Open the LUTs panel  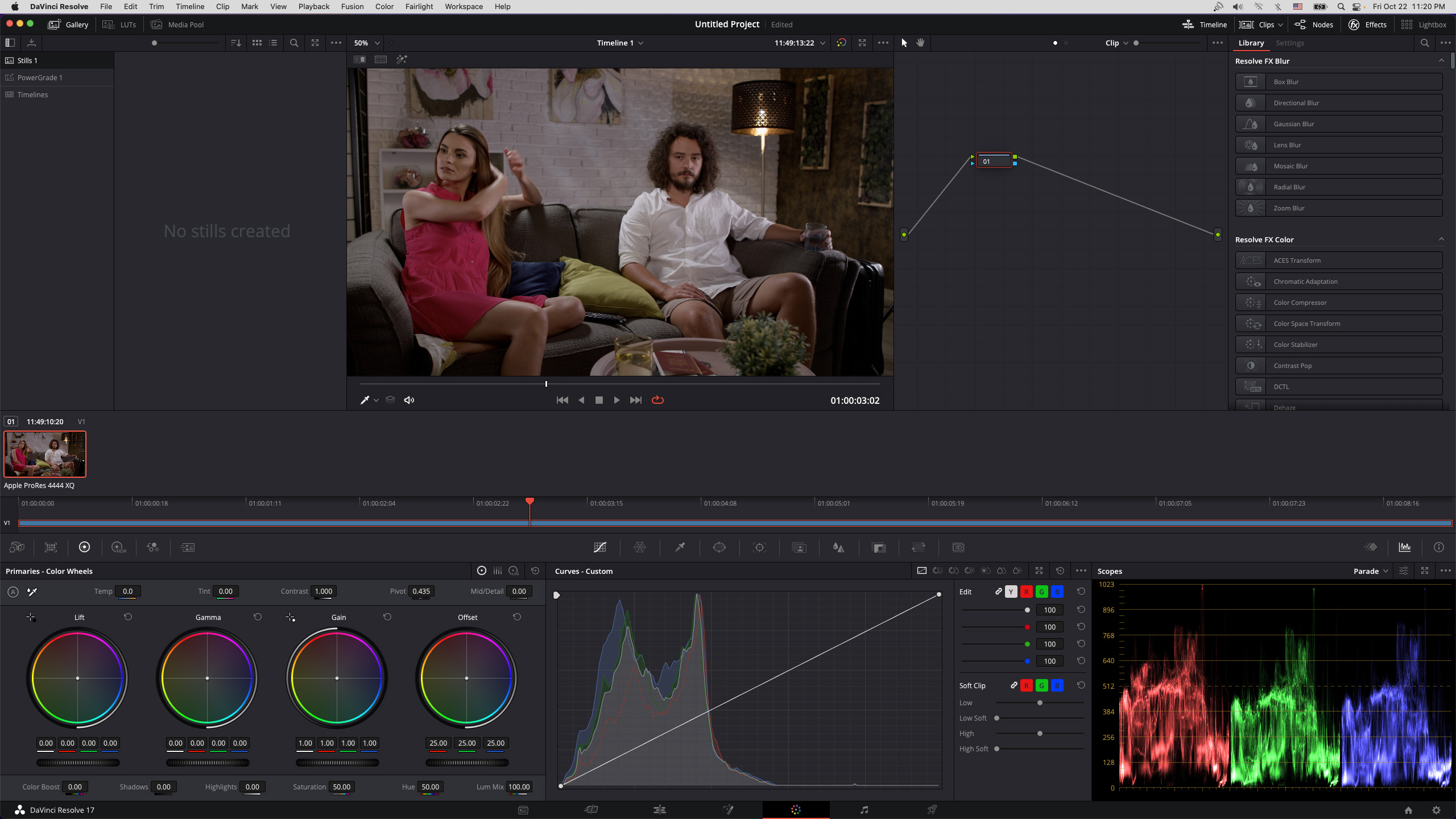click(119, 24)
